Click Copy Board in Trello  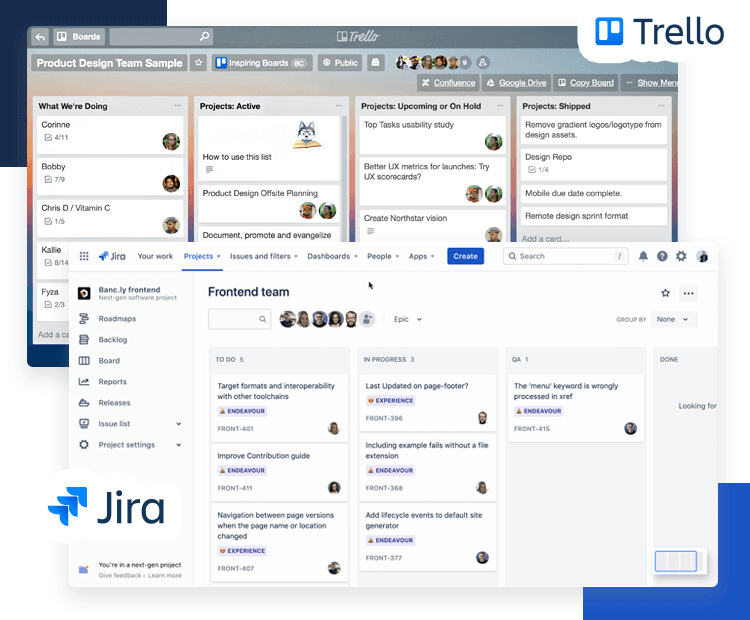tap(586, 83)
